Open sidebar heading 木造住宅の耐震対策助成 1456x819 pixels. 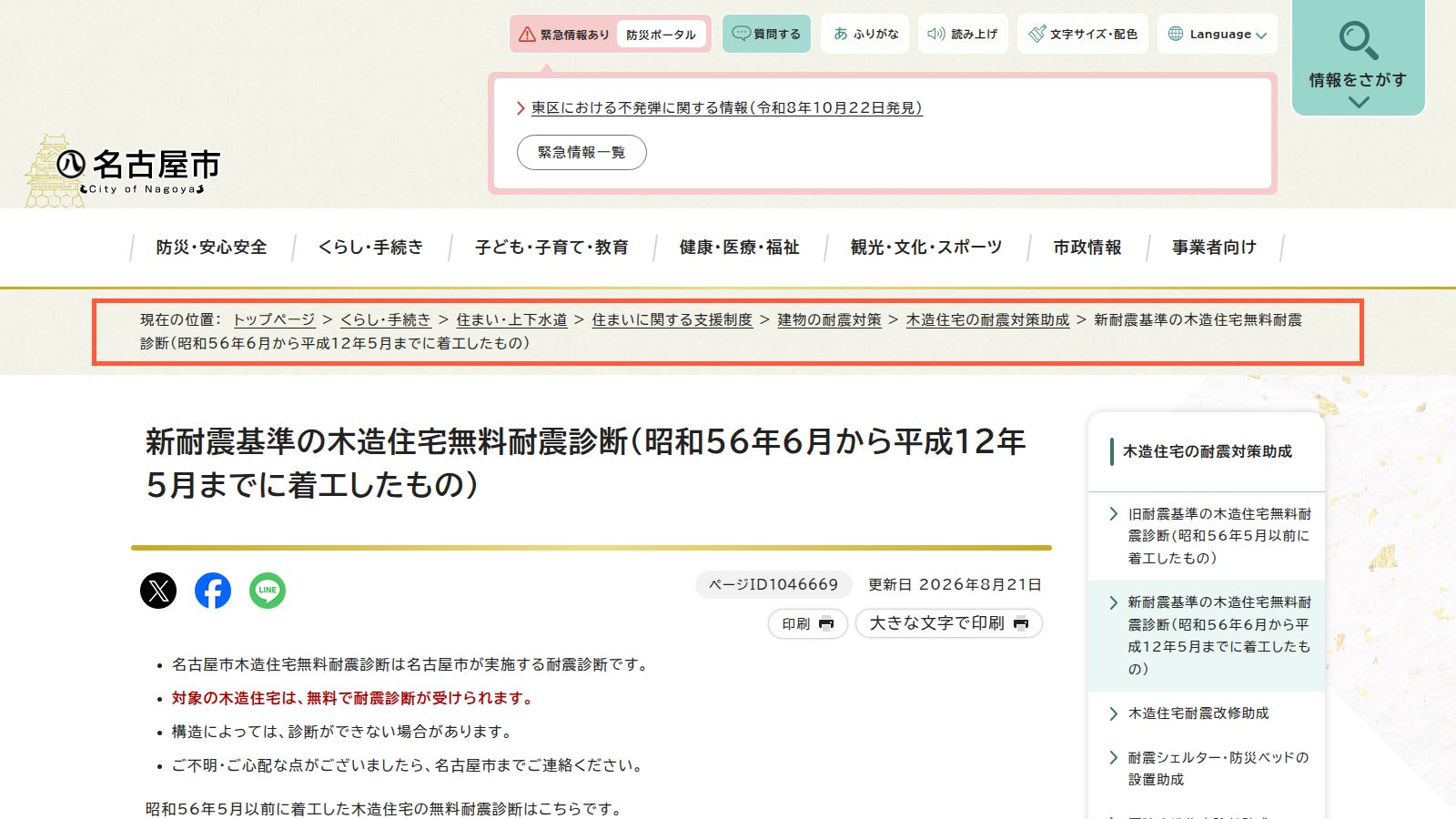coord(1208,451)
